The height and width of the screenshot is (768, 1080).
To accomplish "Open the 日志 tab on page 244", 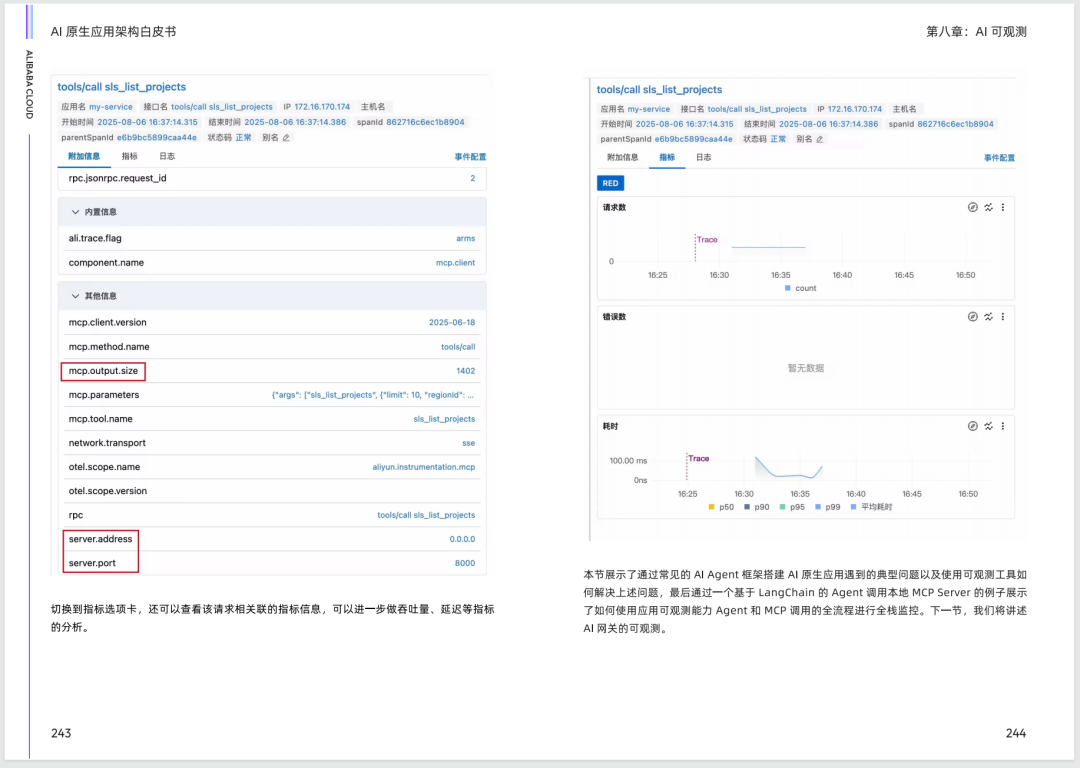I will 703,157.
